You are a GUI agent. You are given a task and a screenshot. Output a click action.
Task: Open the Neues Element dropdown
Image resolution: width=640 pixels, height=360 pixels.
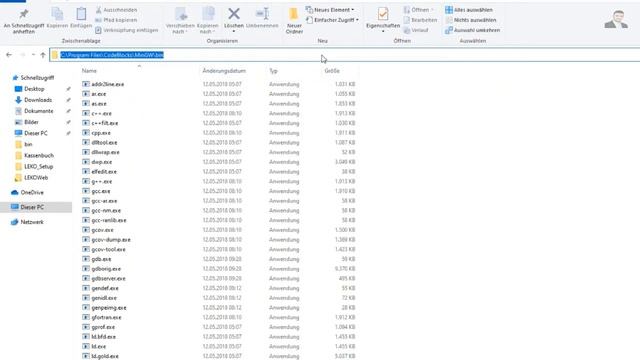330,10
